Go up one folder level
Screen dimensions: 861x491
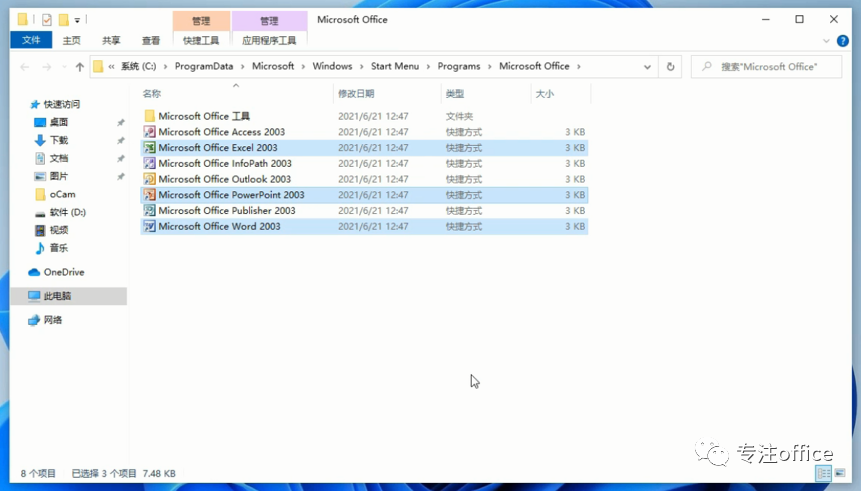[80, 67]
